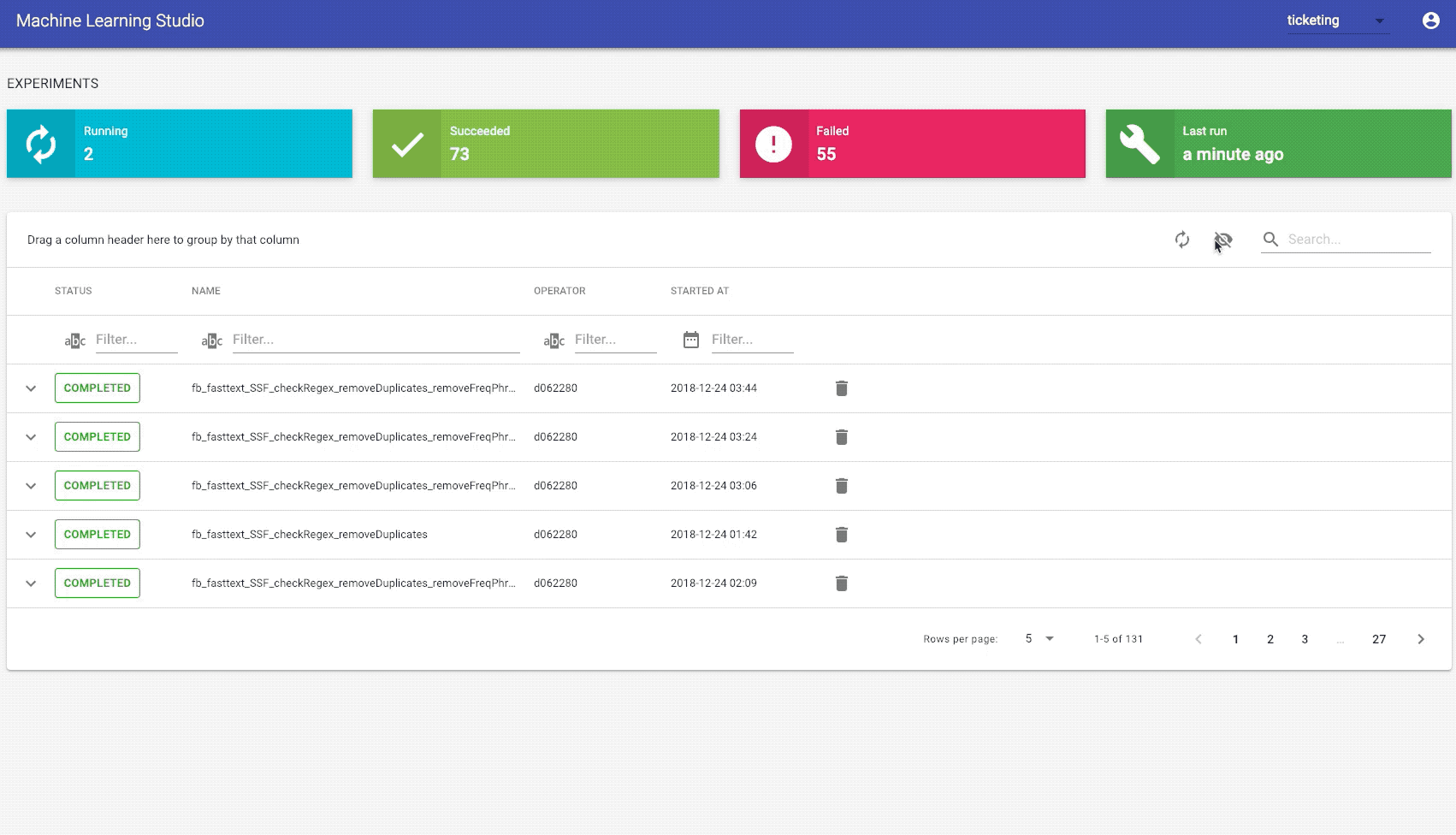1456x835 pixels.
Task: Click the Name column header
Action: tap(206, 291)
